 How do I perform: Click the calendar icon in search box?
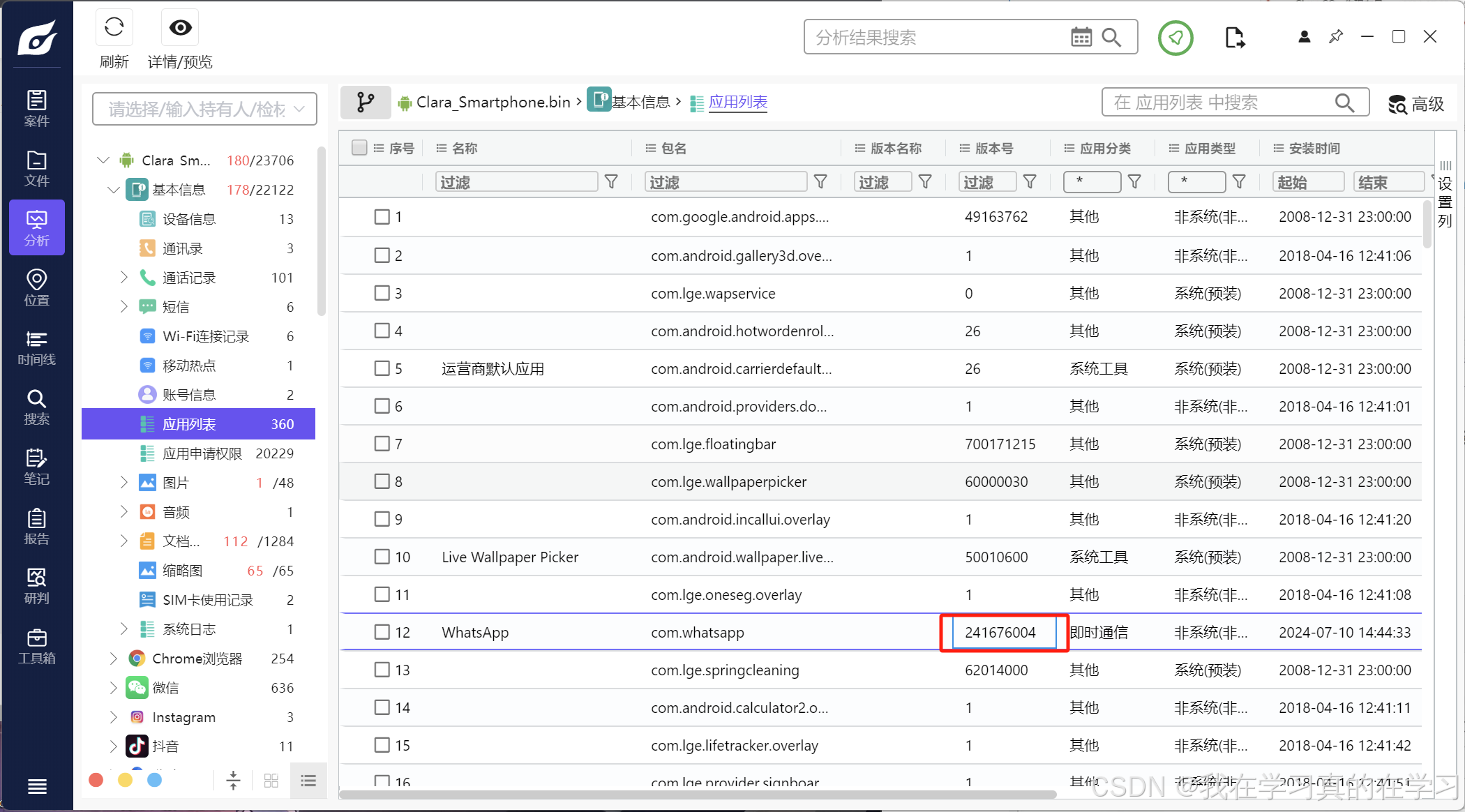pyautogui.click(x=1081, y=38)
